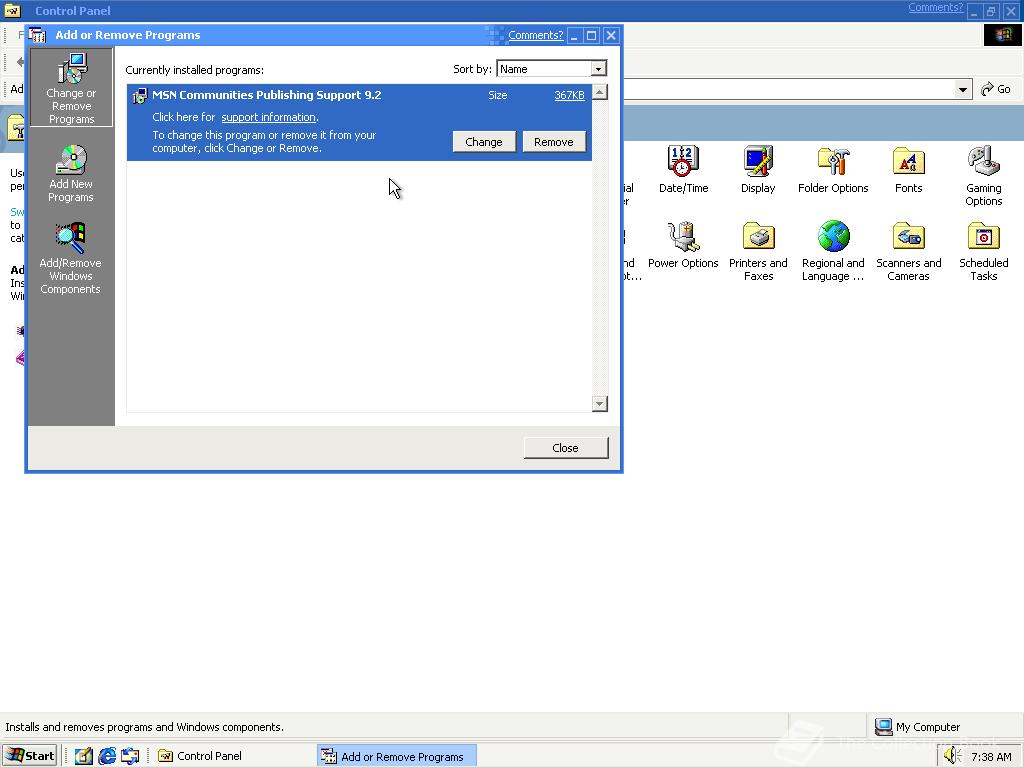Viewport: 1024px width, 768px height.
Task: Open Regional and Language options icon
Action: (833, 251)
